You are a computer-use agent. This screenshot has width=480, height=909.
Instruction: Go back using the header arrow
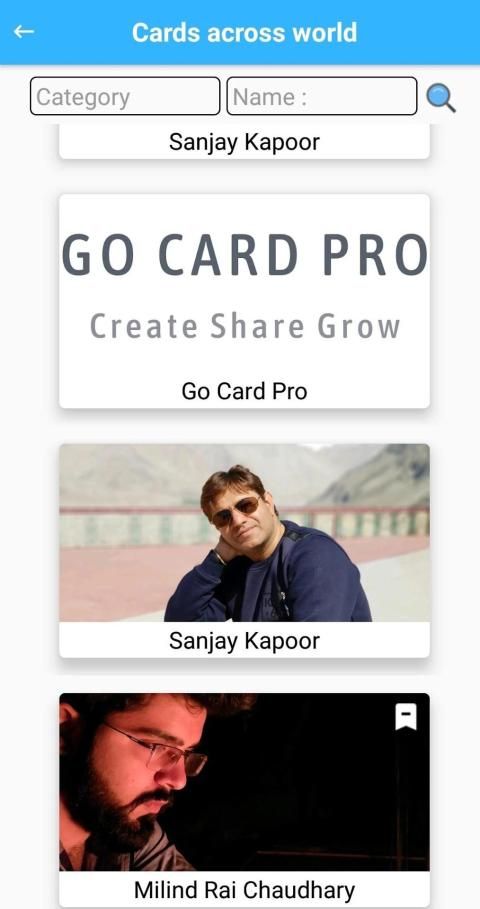click(24, 32)
